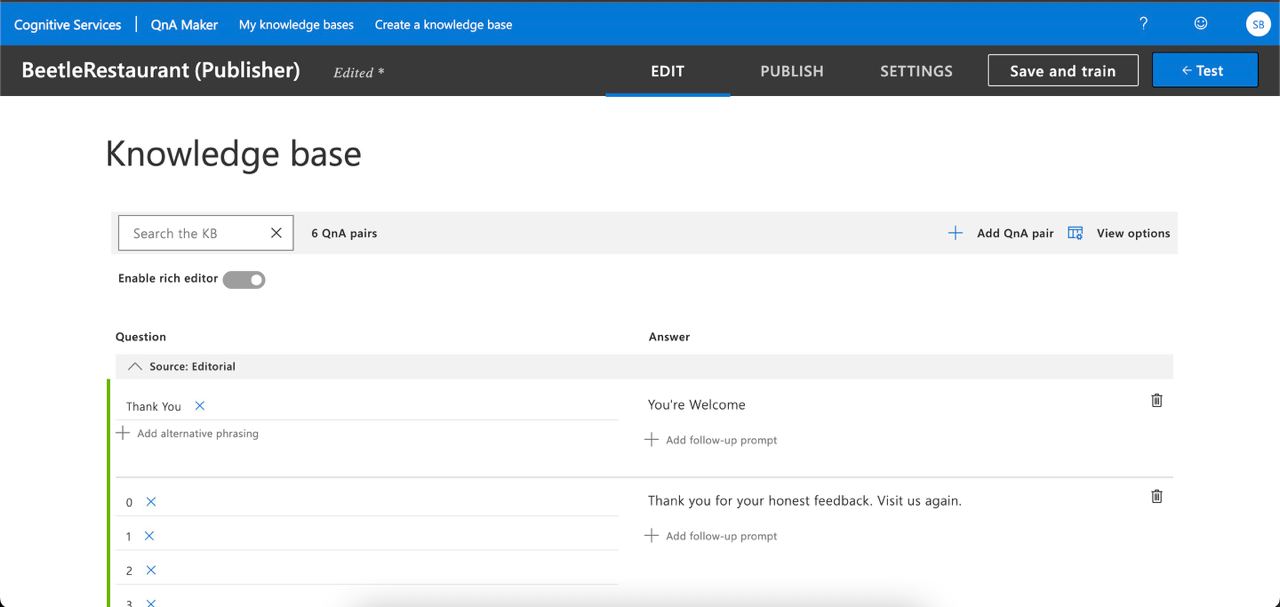Remove question phrasing 2
Viewport: 1280px width, 607px height.
(x=151, y=570)
